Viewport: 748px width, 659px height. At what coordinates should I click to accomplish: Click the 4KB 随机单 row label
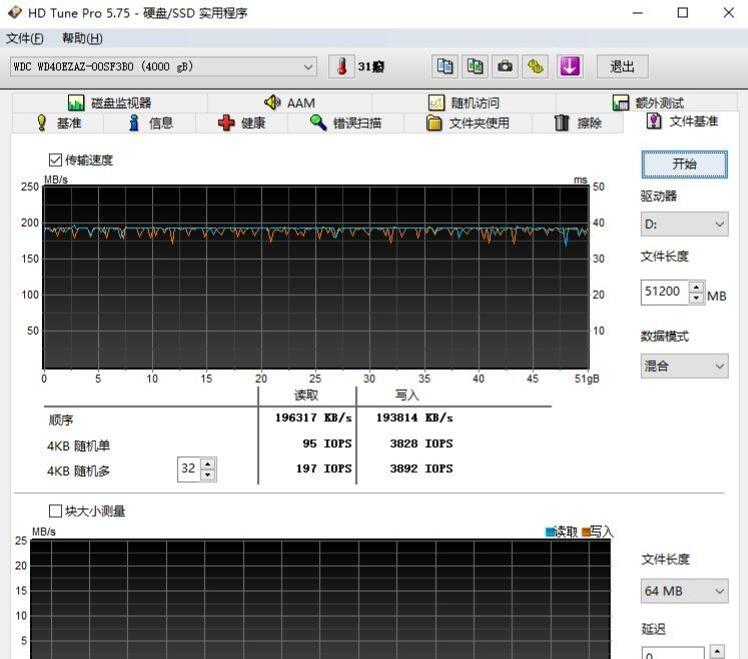click(78, 446)
